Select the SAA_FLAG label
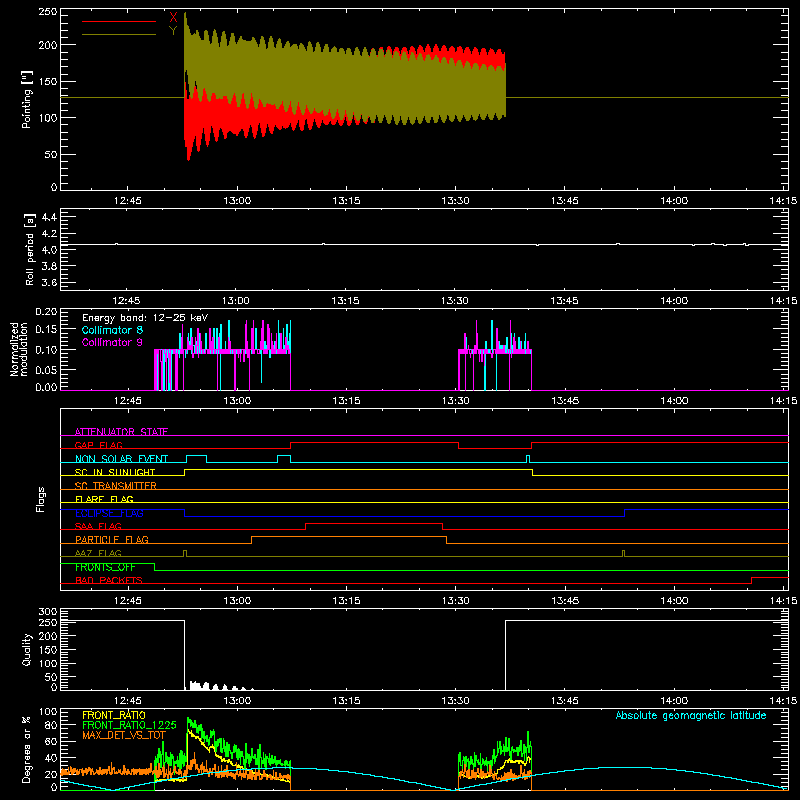The width and height of the screenshot is (800, 800). (98, 526)
